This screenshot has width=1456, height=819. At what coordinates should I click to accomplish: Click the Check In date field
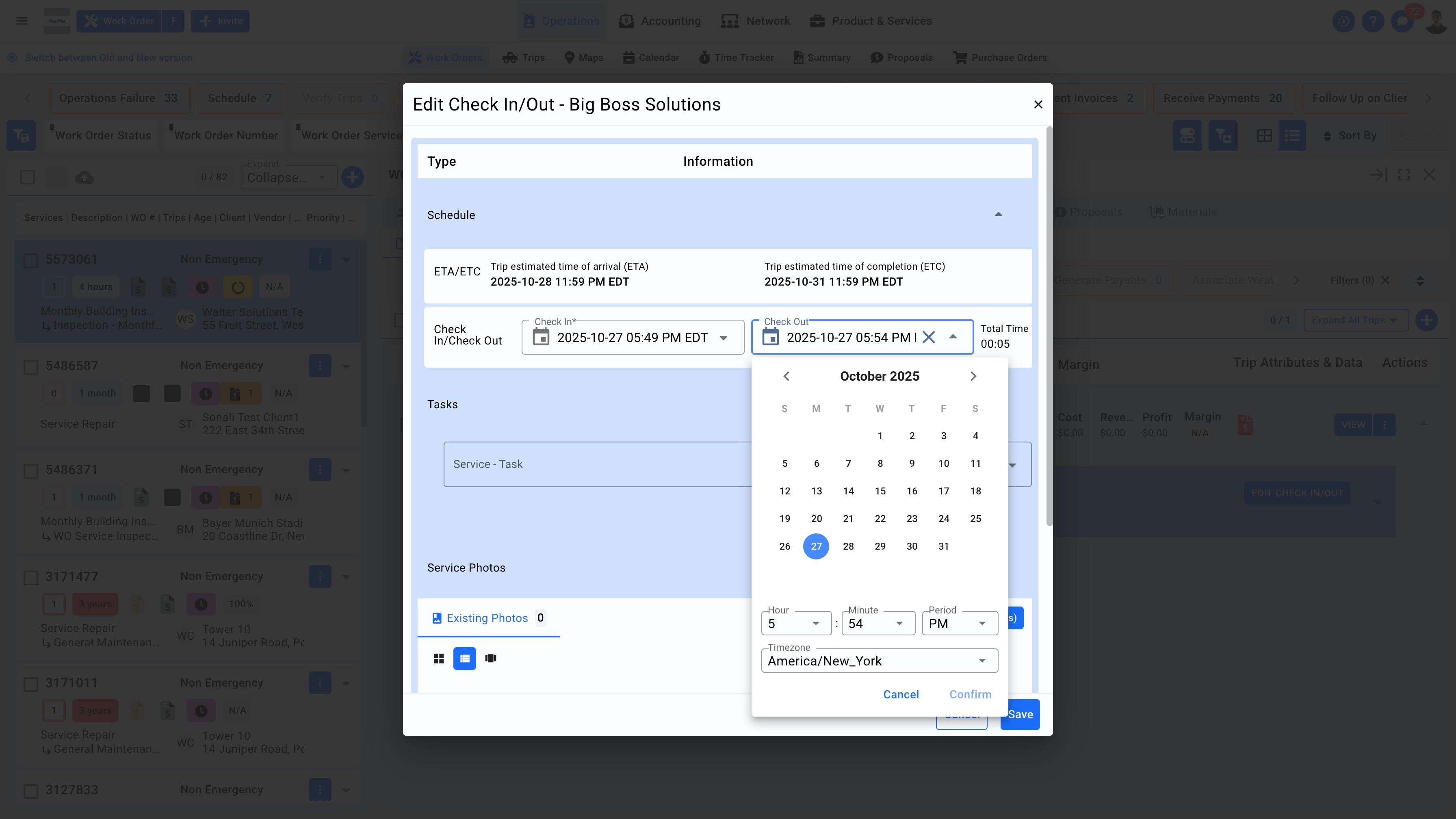tap(632, 338)
